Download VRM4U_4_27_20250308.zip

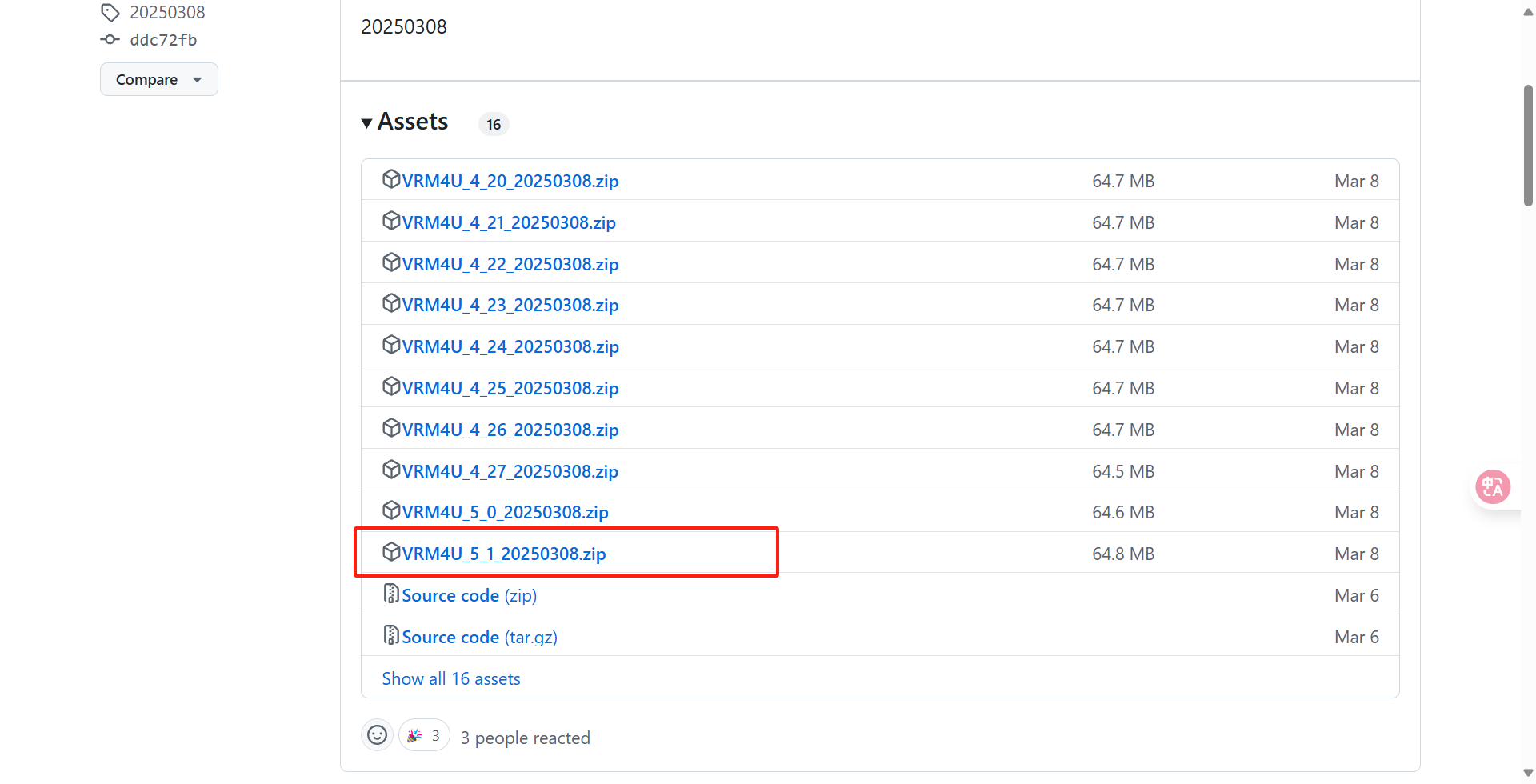(x=510, y=472)
